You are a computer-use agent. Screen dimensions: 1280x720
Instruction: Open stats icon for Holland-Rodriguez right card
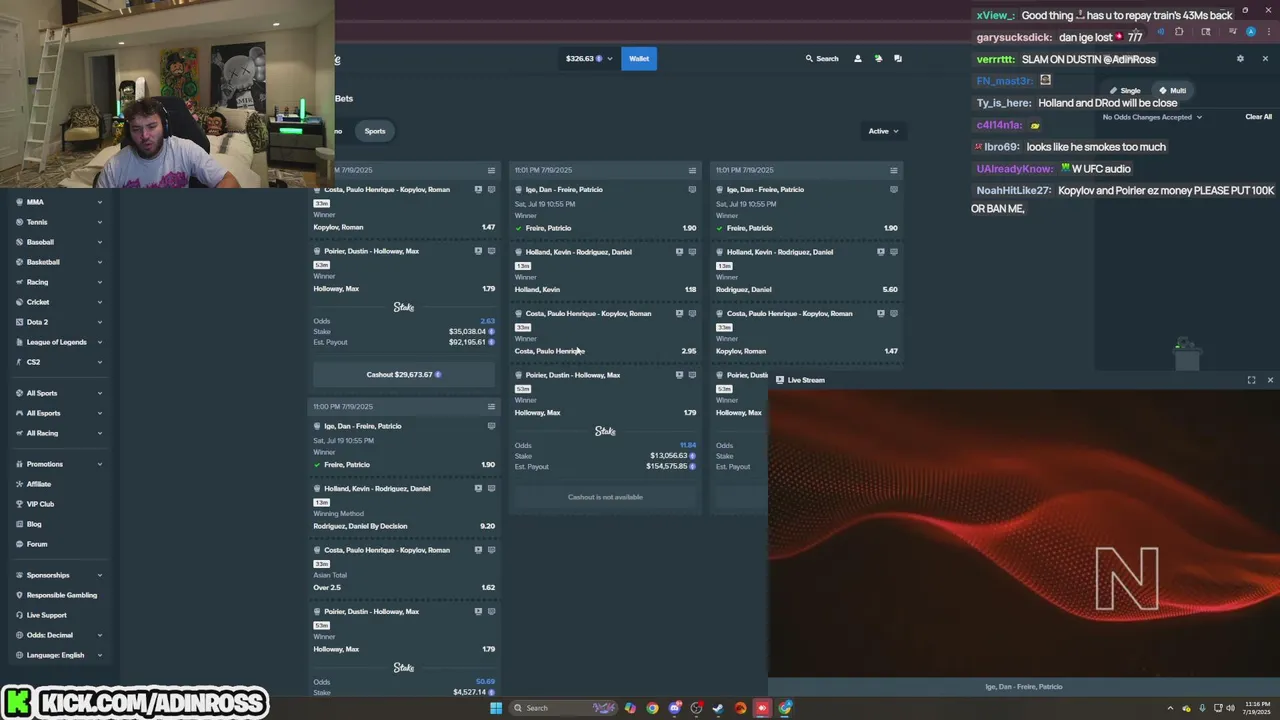pyautogui.click(x=894, y=252)
